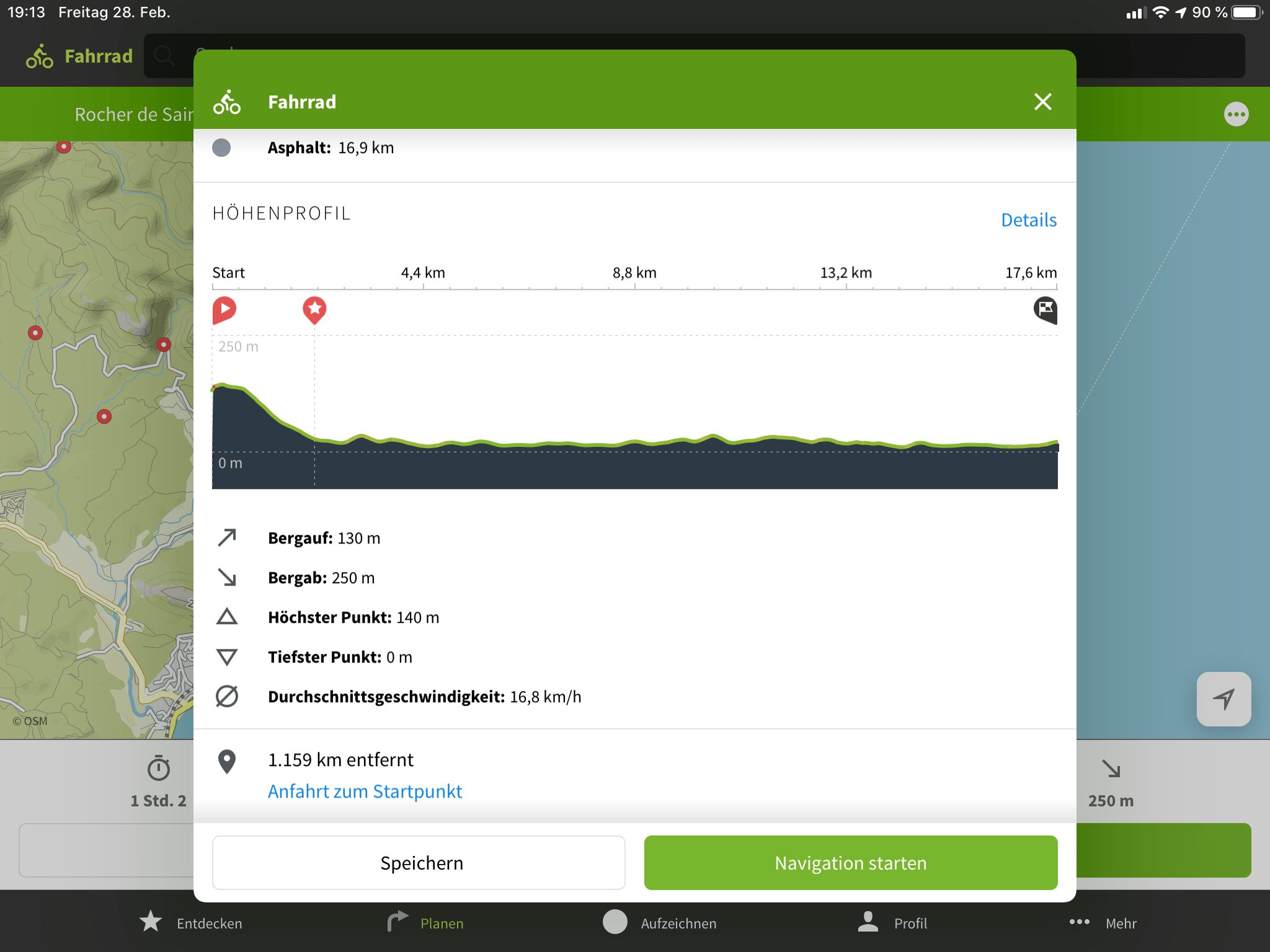The height and width of the screenshot is (952, 1270).
Task: Tap the top red waypoint on map
Action: 63,146
